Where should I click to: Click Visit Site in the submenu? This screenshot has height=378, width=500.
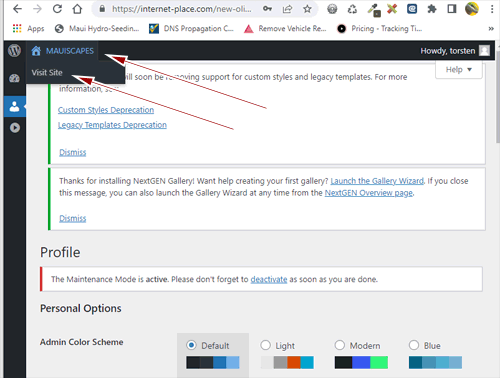coord(47,72)
